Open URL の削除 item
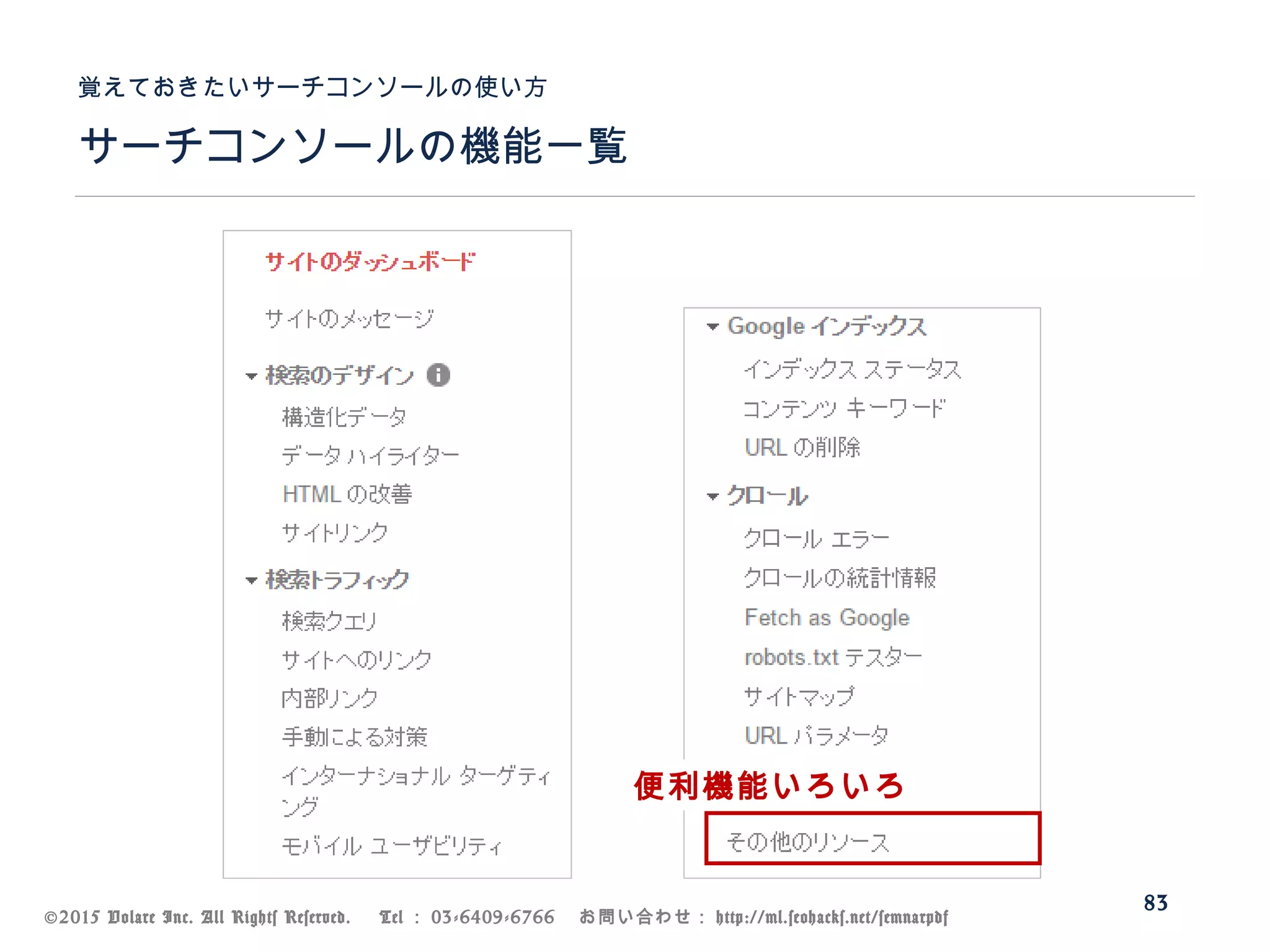The height and width of the screenshot is (952, 1270). 802,447
